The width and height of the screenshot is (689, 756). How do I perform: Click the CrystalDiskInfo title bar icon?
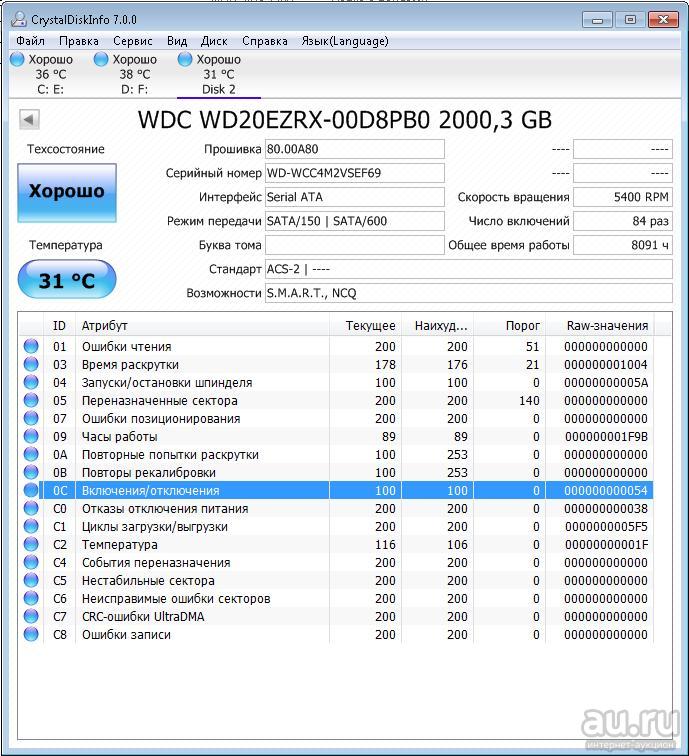tap(19, 19)
